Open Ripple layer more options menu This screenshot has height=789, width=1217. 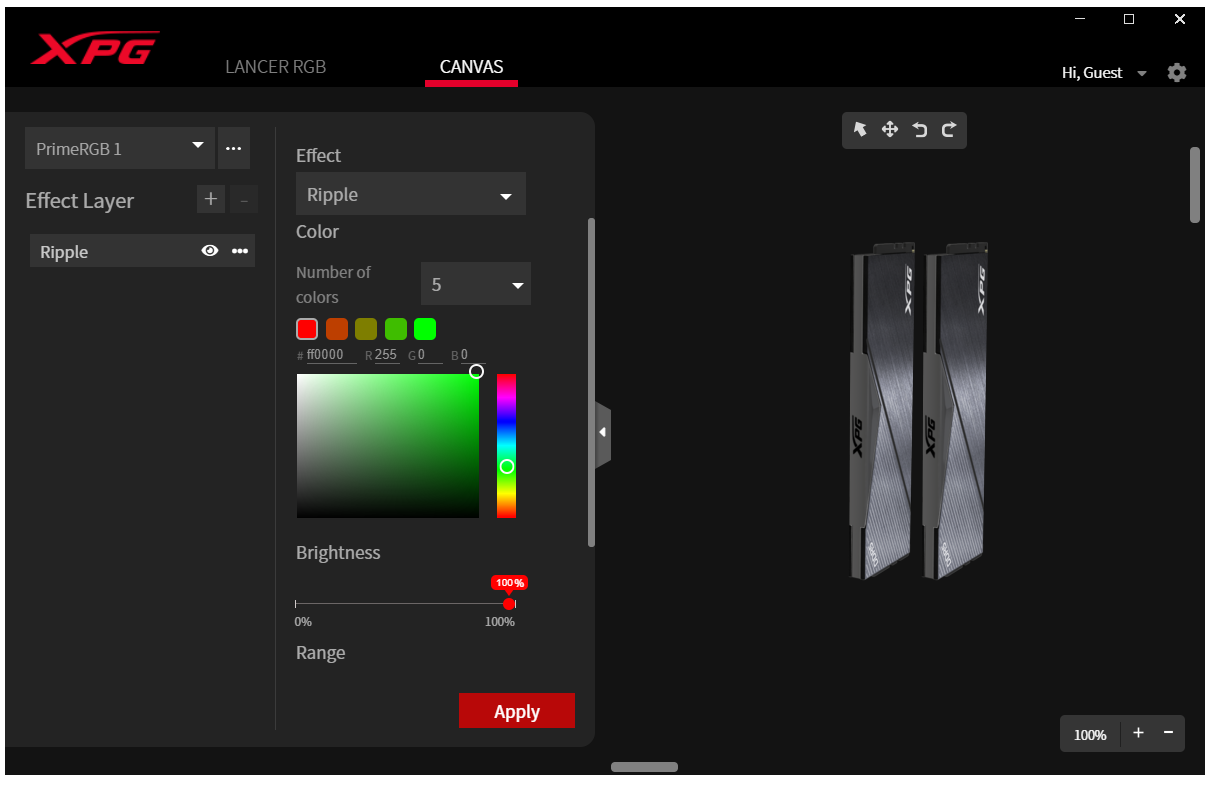(240, 251)
